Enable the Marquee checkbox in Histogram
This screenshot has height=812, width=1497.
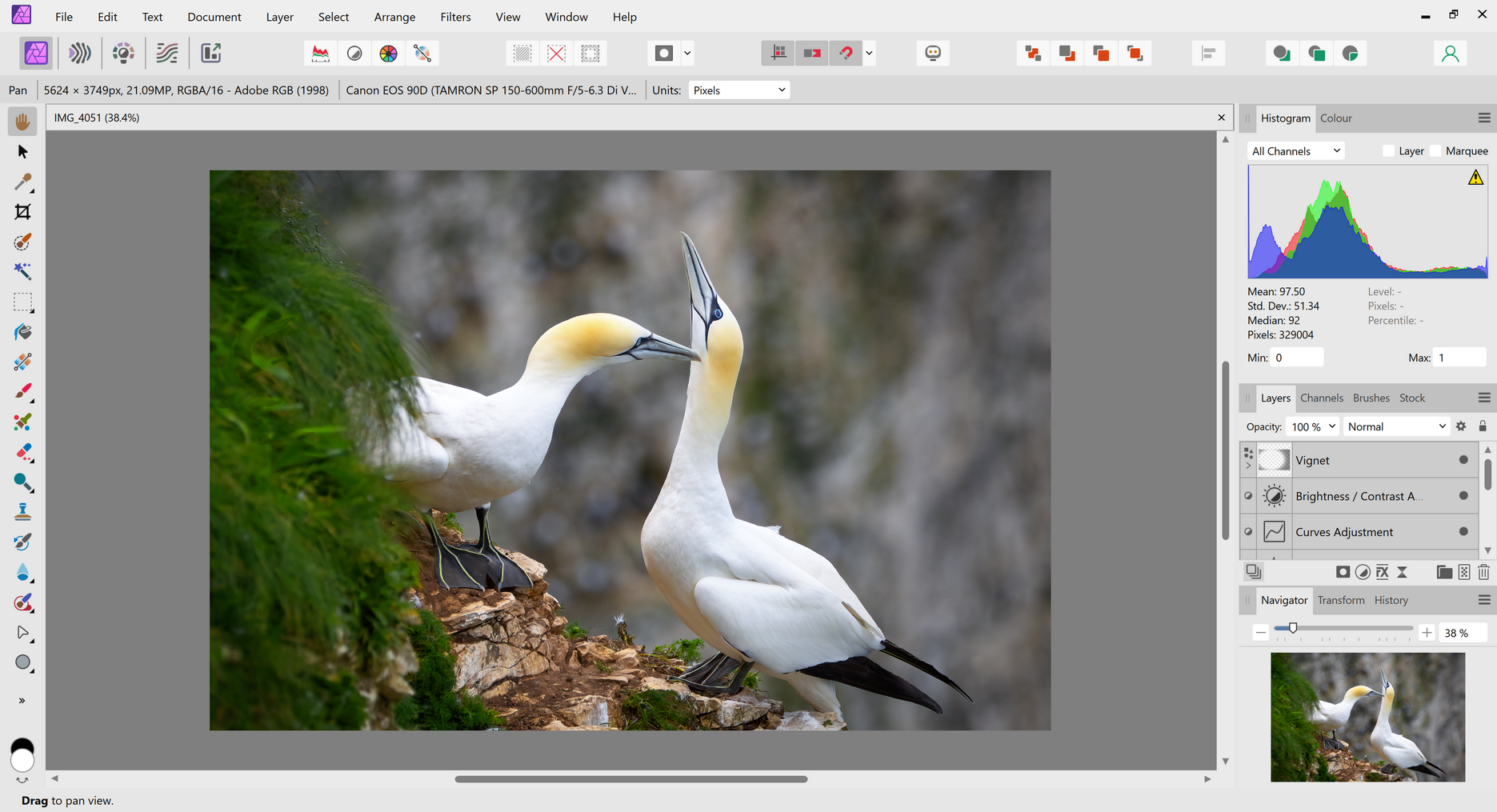(1435, 151)
